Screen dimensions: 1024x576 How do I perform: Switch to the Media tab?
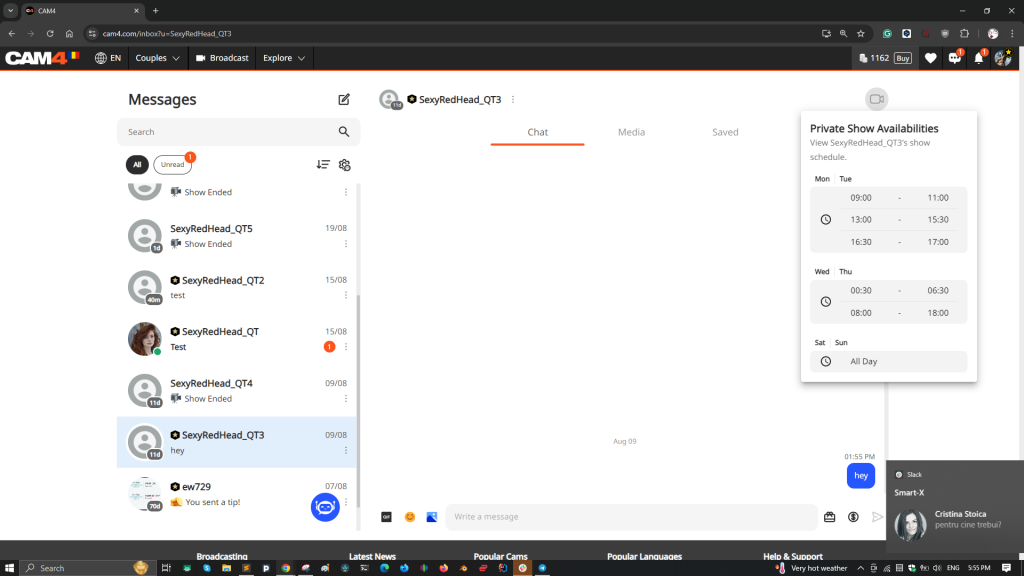point(631,132)
